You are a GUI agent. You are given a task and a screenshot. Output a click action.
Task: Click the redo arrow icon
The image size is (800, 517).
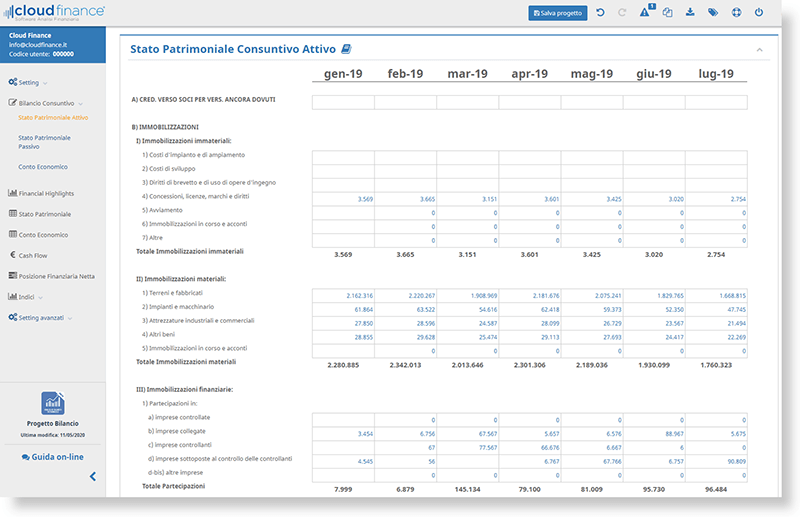click(x=622, y=12)
